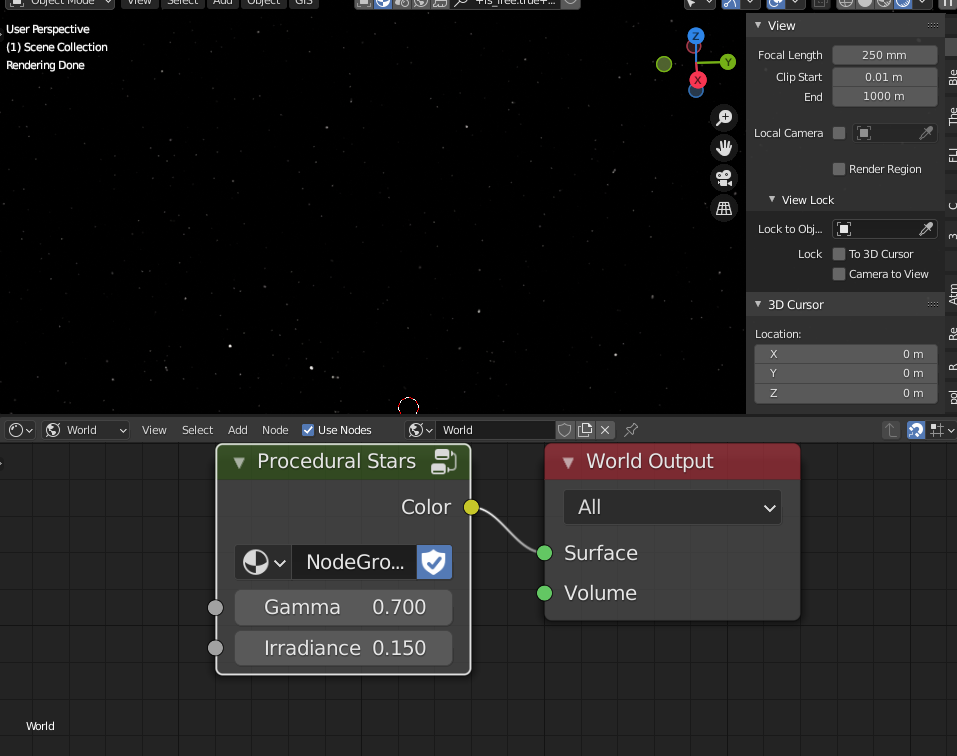The height and width of the screenshot is (756, 957).
Task: Collapse the View Lock subpanel
Action: [772, 200]
